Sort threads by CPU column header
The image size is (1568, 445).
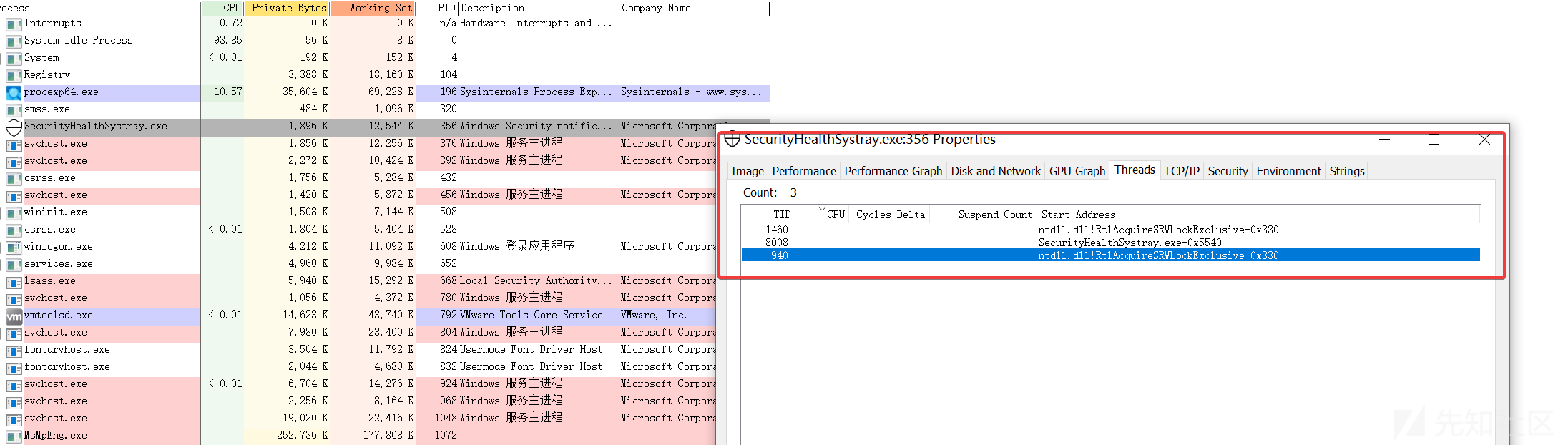(823, 215)
